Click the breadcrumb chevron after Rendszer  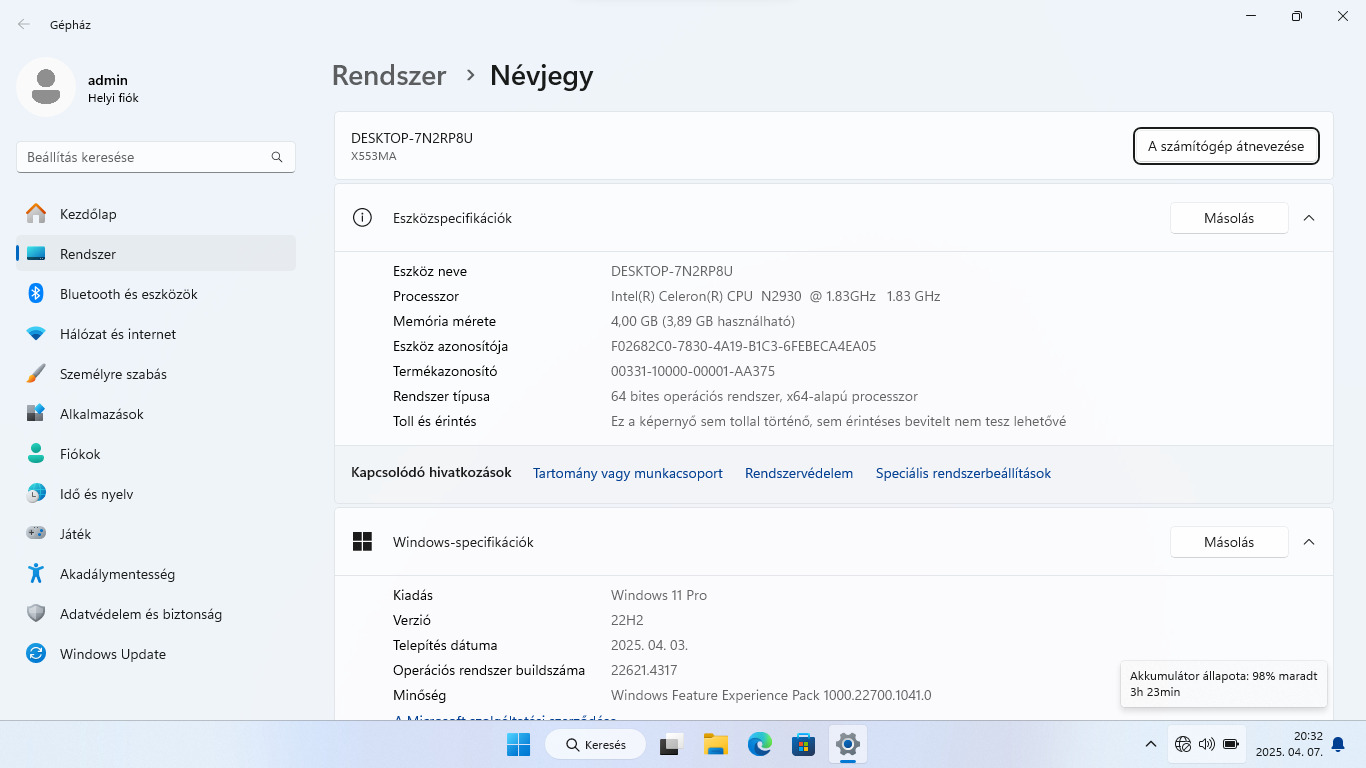(x=470, y=75)
